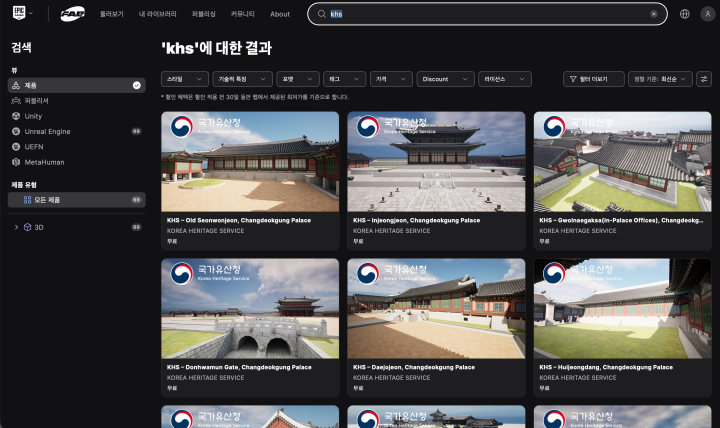
Task: Click the 필터 더보기 button
Action: click(x=594, y=79)
